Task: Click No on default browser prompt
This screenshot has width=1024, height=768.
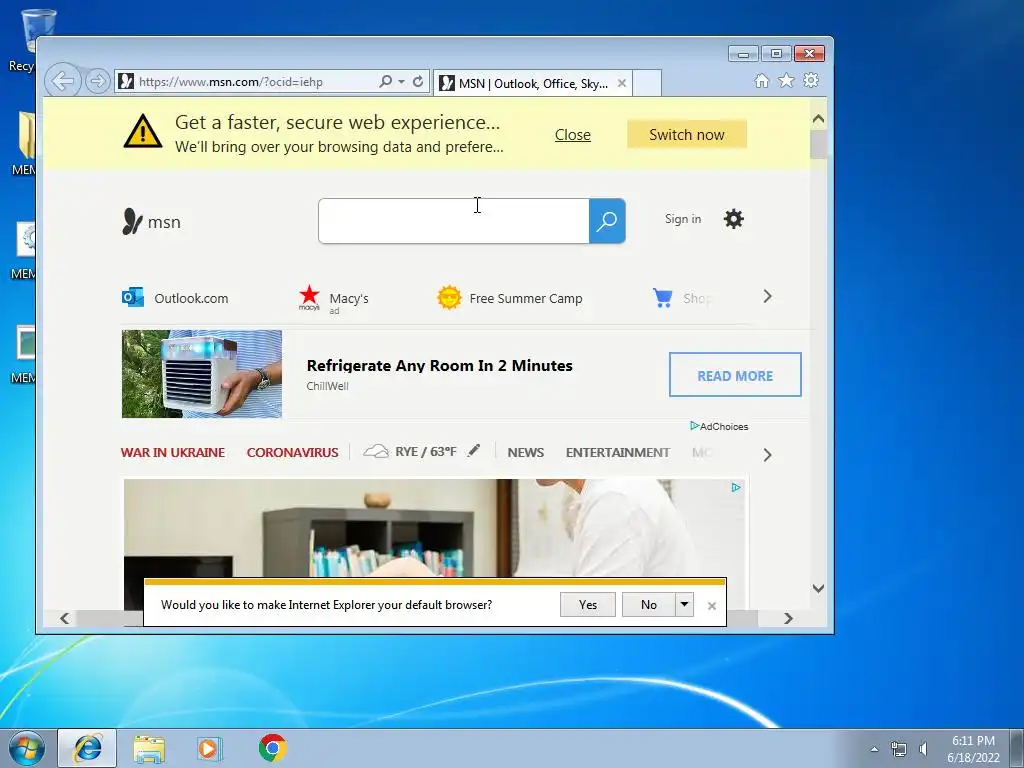Action: 648,605
